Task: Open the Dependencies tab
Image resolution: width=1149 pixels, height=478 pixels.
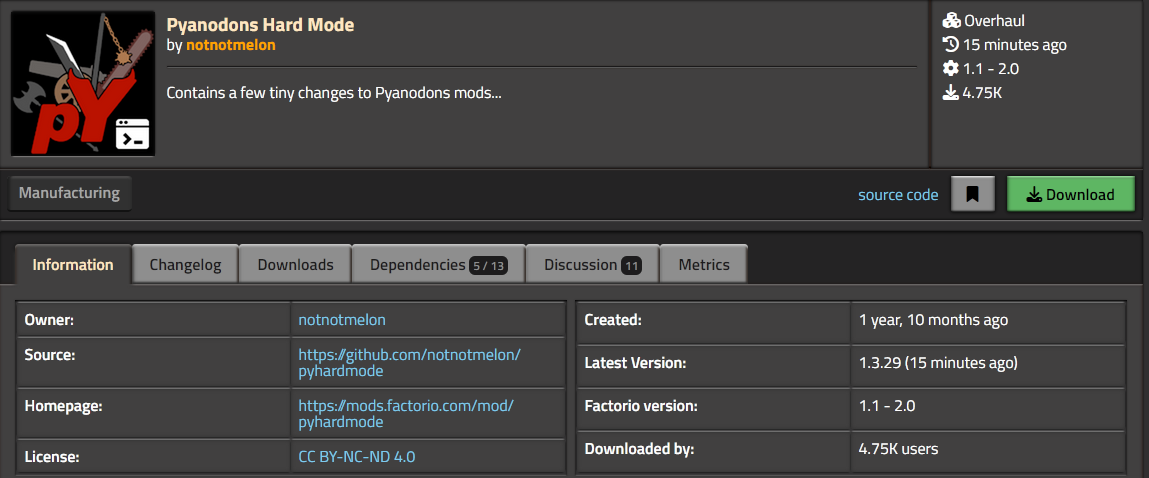Action: click(x=438, y=265)
